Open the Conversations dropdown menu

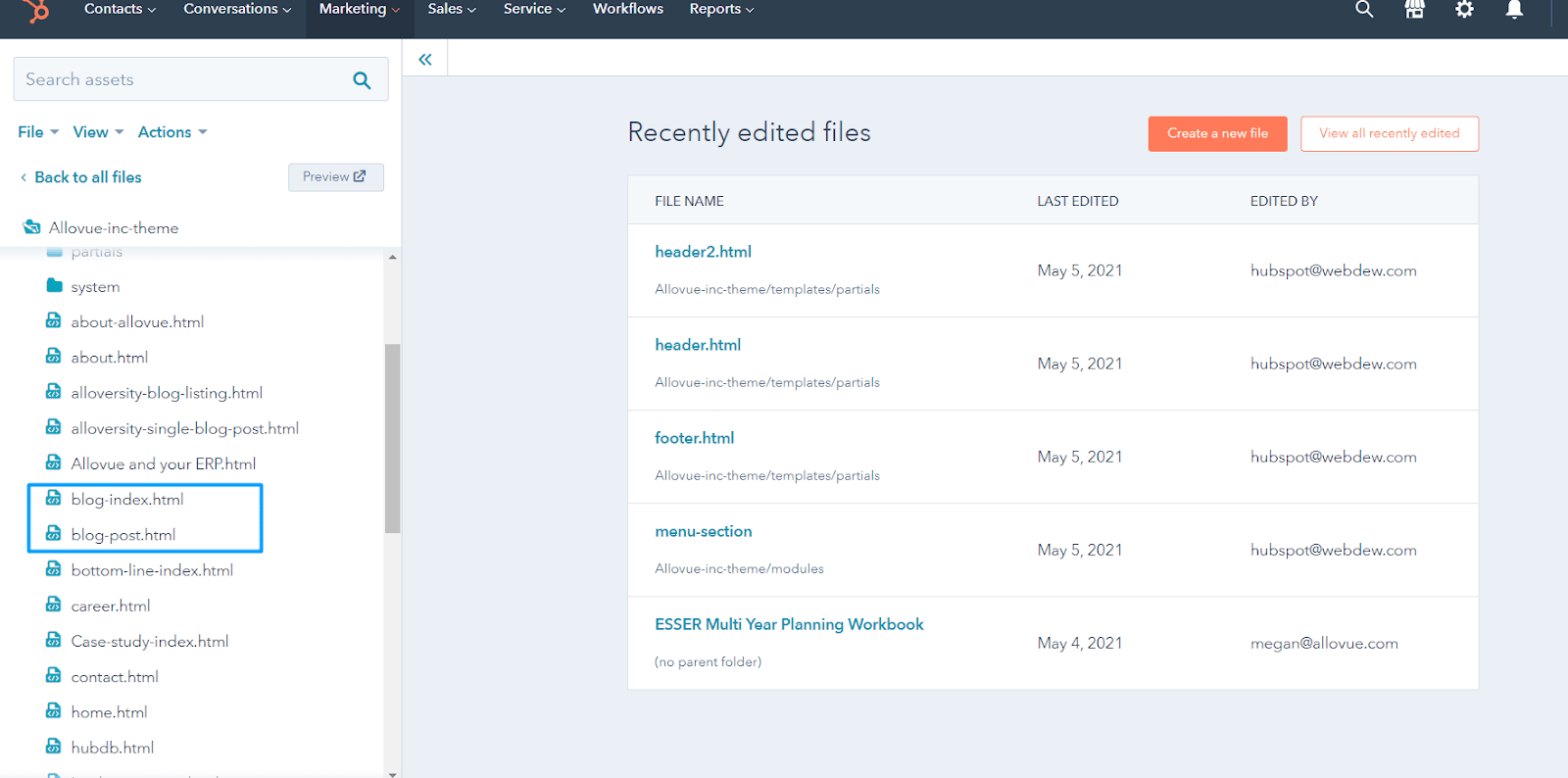tap(237, 9)
